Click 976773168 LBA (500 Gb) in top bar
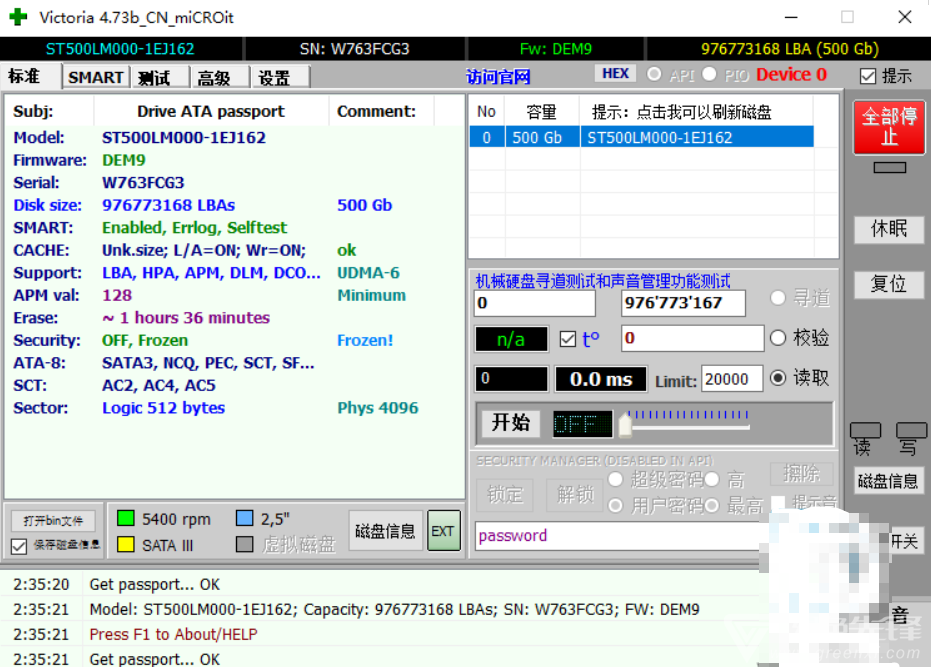This screenshot has width=931, height=667. [x=790, y=49]
